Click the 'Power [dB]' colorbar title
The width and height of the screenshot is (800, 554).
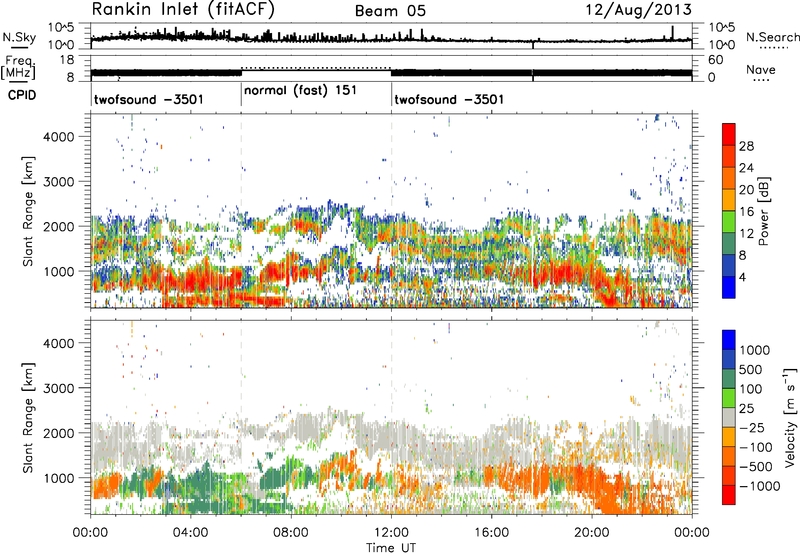763,211
